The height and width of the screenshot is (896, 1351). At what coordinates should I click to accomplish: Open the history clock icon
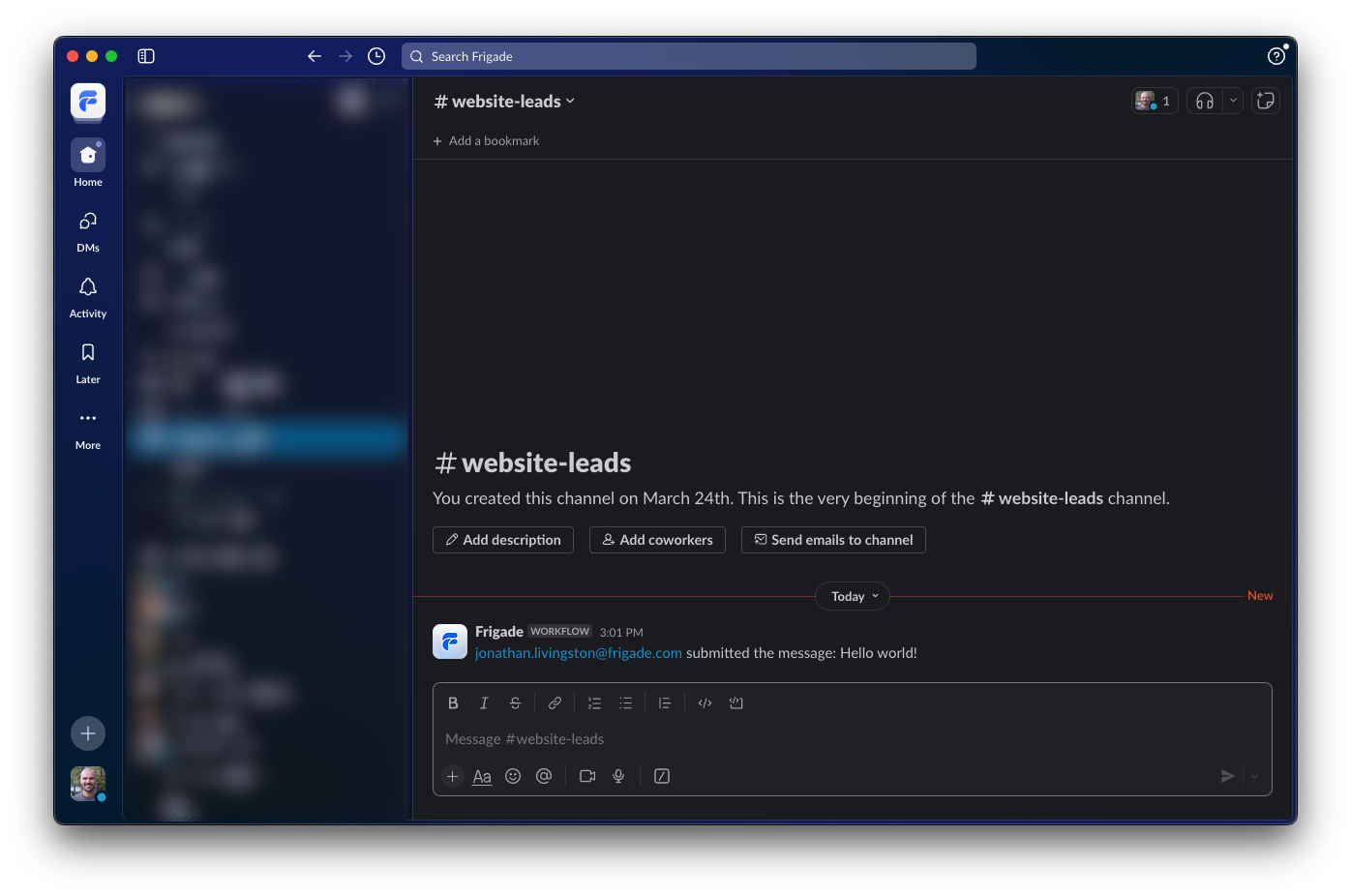point(376,56)
